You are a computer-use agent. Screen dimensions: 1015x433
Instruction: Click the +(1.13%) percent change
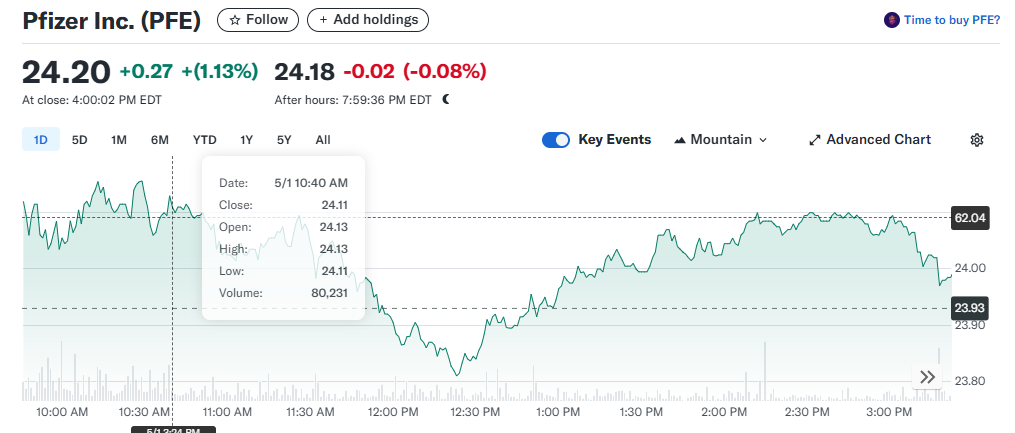pos(220,71)
